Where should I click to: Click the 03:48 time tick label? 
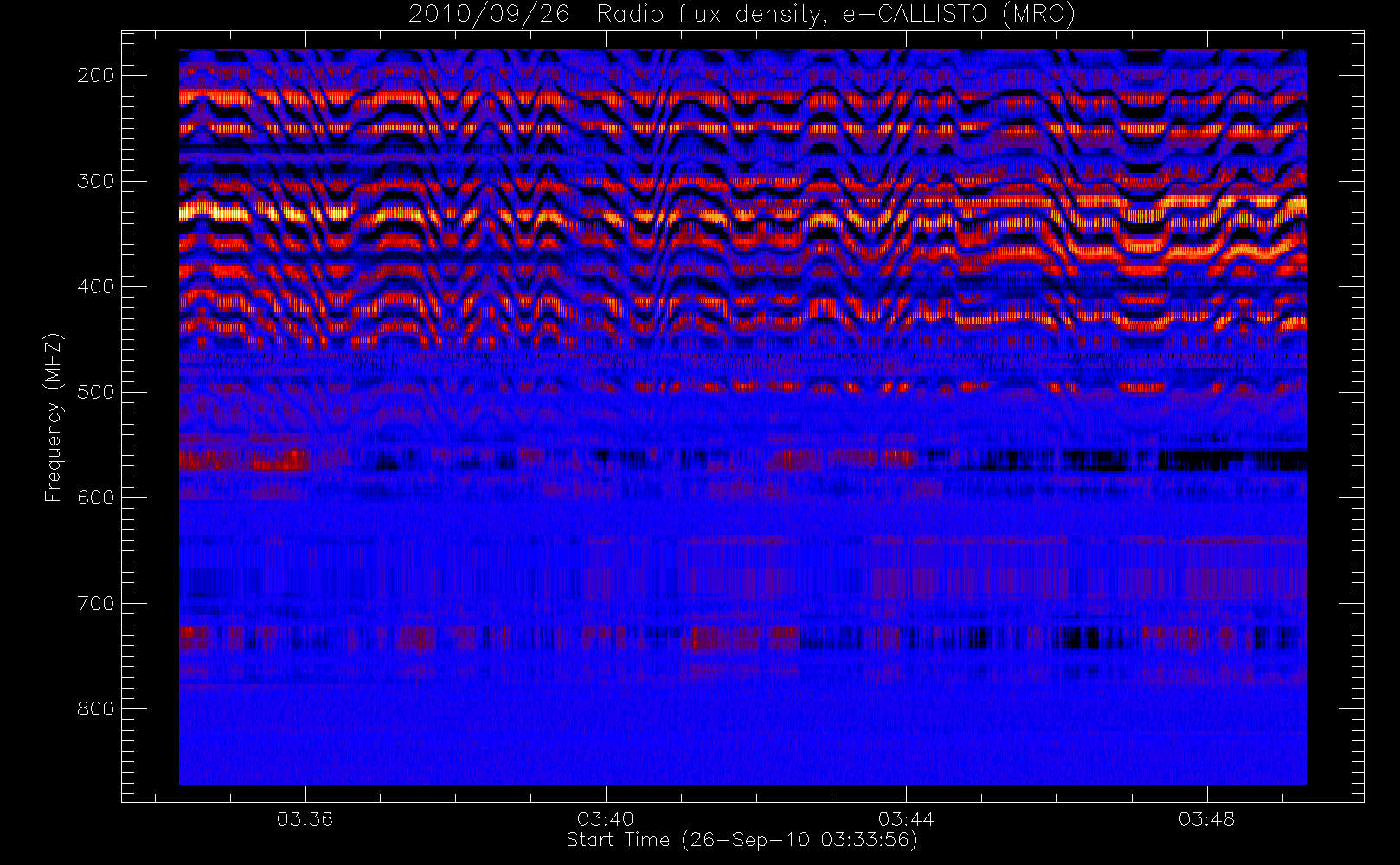1206,819
